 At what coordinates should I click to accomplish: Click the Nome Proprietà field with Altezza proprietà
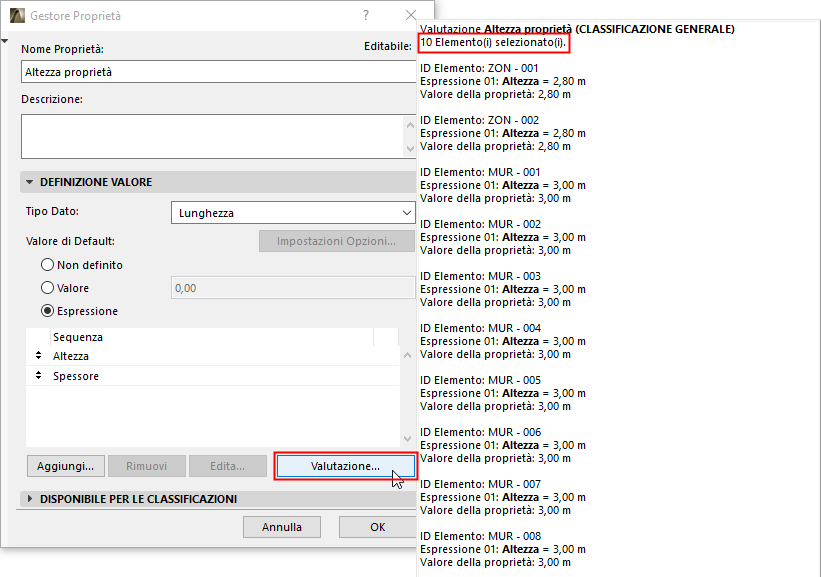click(218, 72)
